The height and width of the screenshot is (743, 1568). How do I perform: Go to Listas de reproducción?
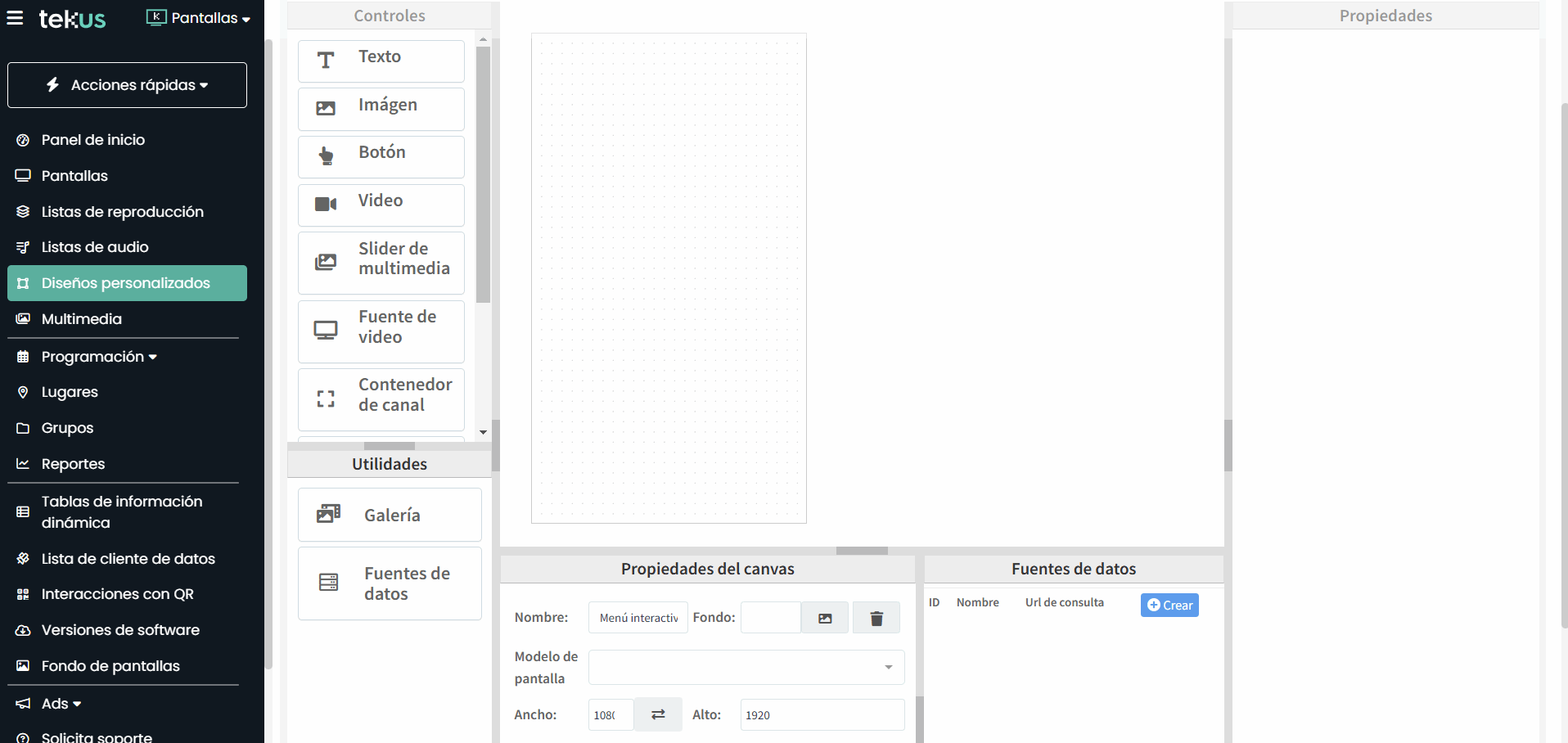[x=122, y=212]
